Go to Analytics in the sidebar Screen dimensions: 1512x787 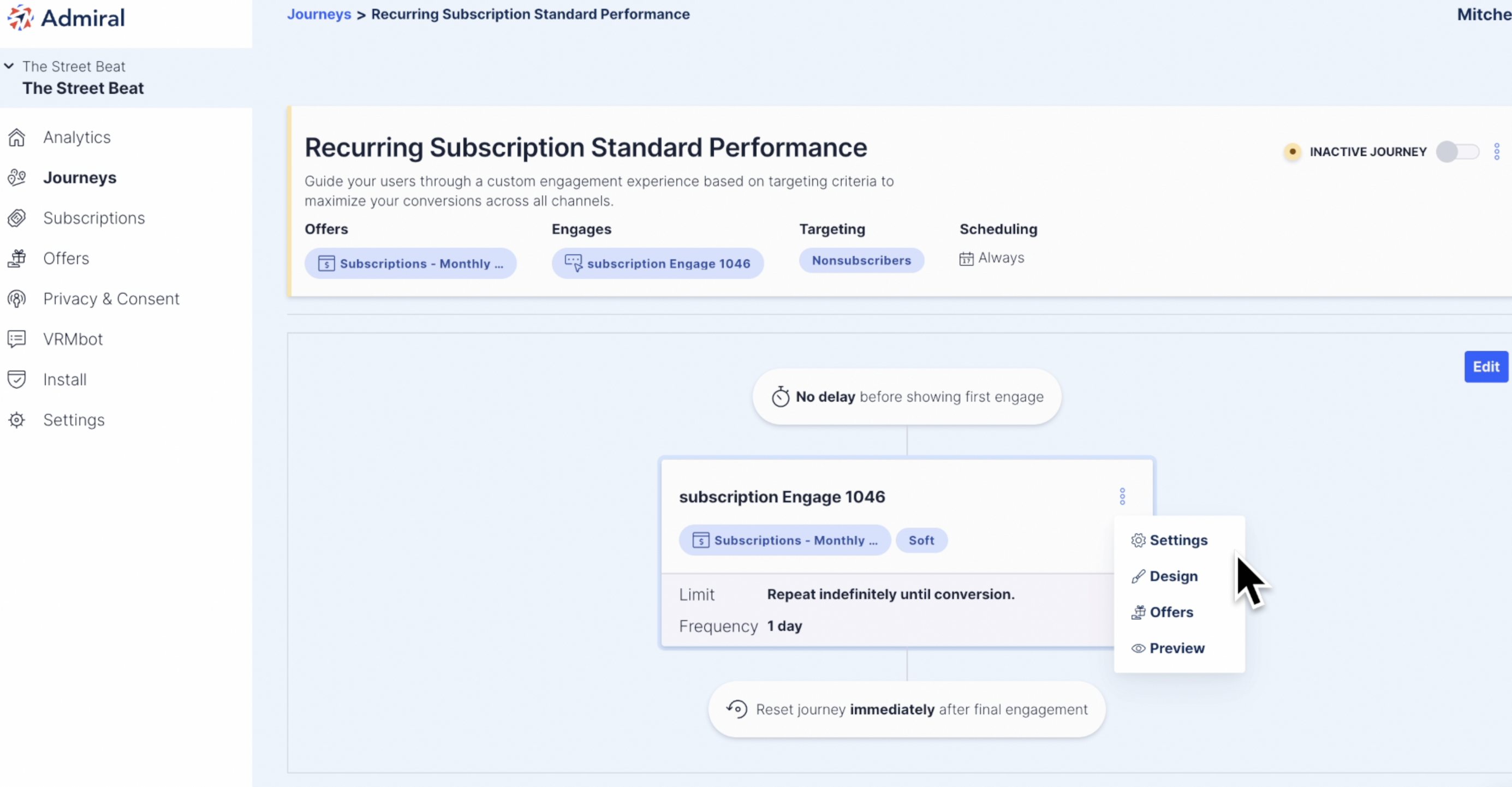pyautogui.click(x=77, y=138)
